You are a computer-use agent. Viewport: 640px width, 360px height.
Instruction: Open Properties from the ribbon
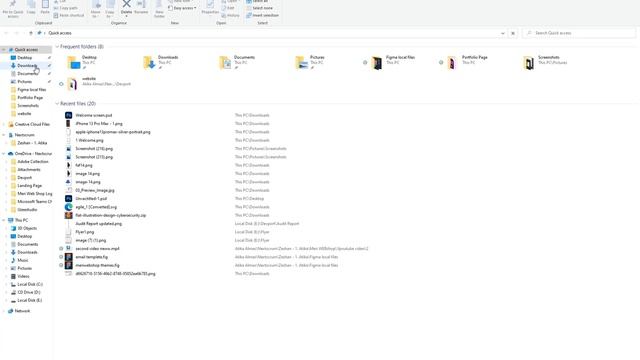point(210,7)
